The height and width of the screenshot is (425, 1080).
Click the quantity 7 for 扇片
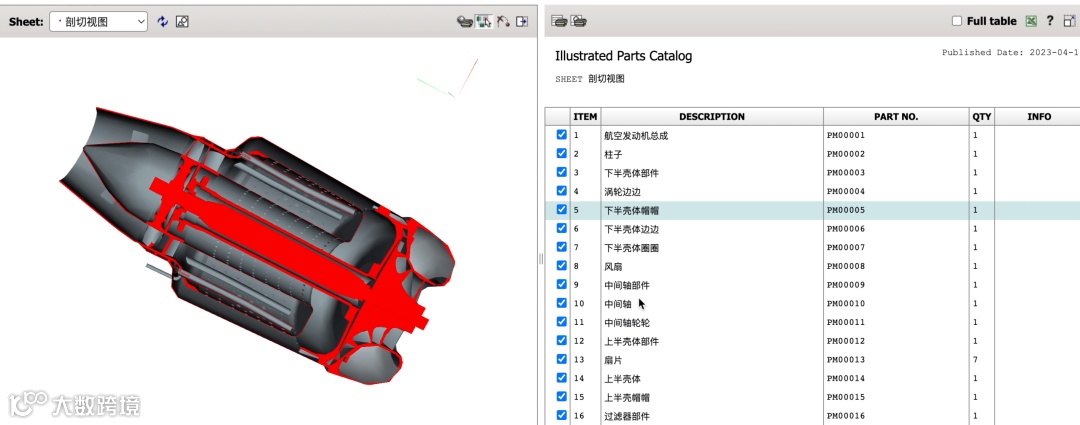pos(975,360)
